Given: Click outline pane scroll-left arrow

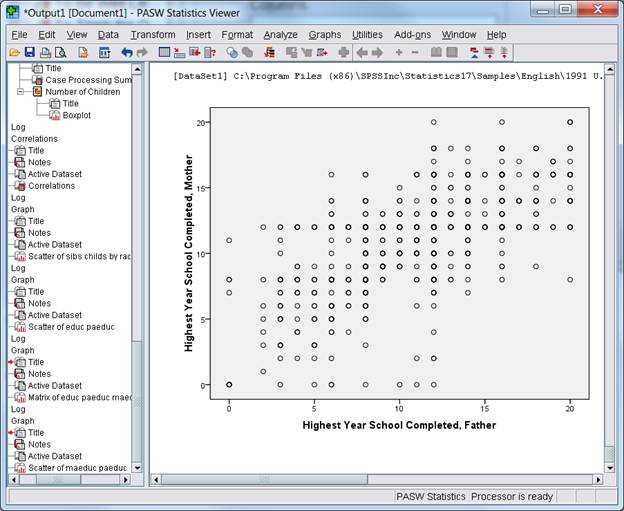Looking at the screenshot, I should click(x=14, y=480).
